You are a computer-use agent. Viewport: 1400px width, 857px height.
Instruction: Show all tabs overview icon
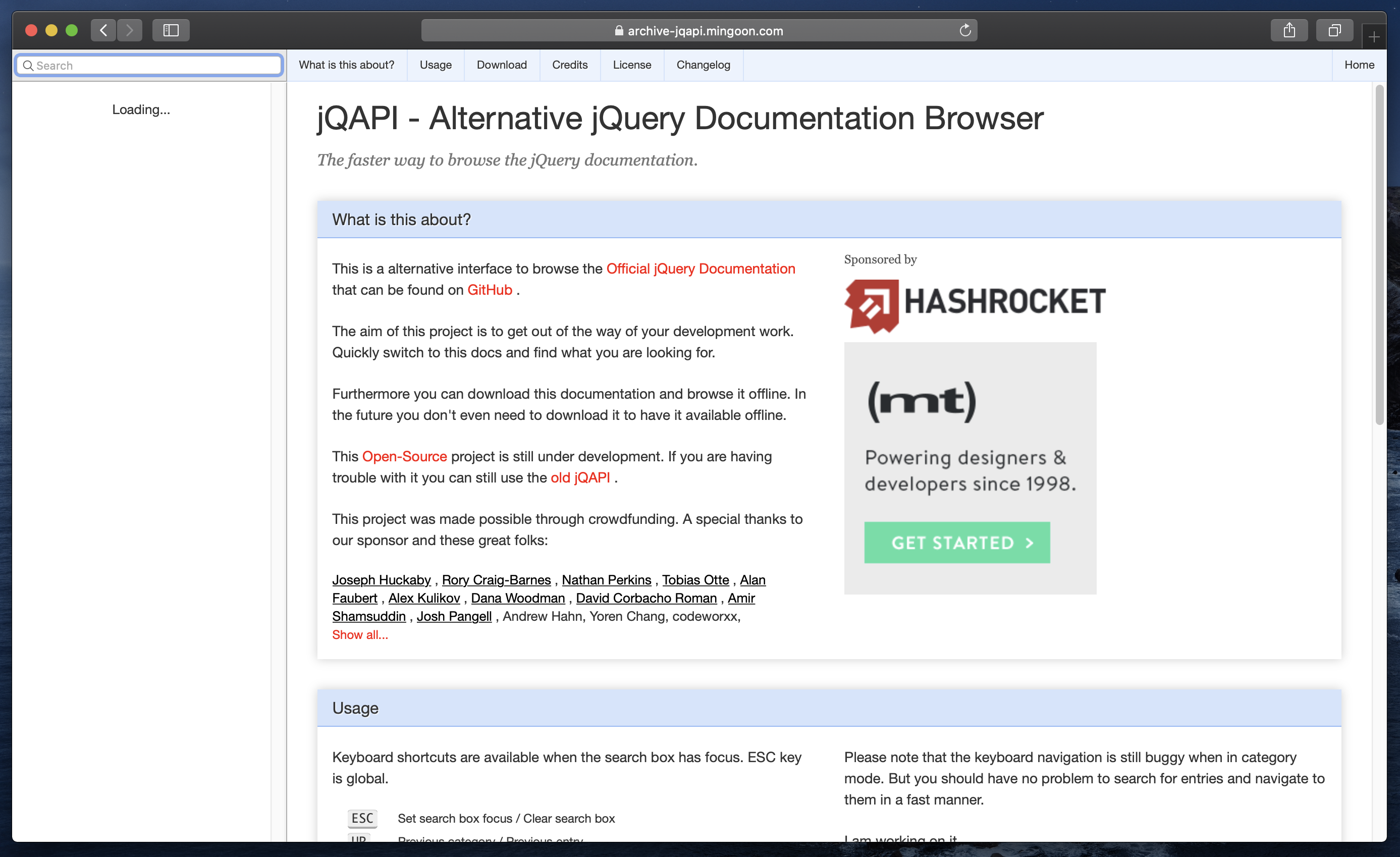click(x=1334, y=30)
